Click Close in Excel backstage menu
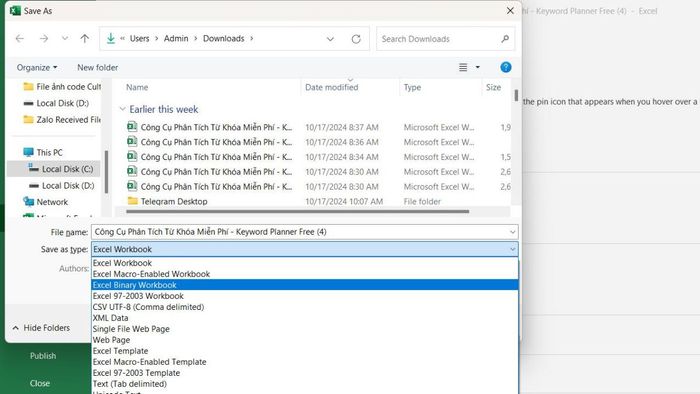 pos(40,383)
